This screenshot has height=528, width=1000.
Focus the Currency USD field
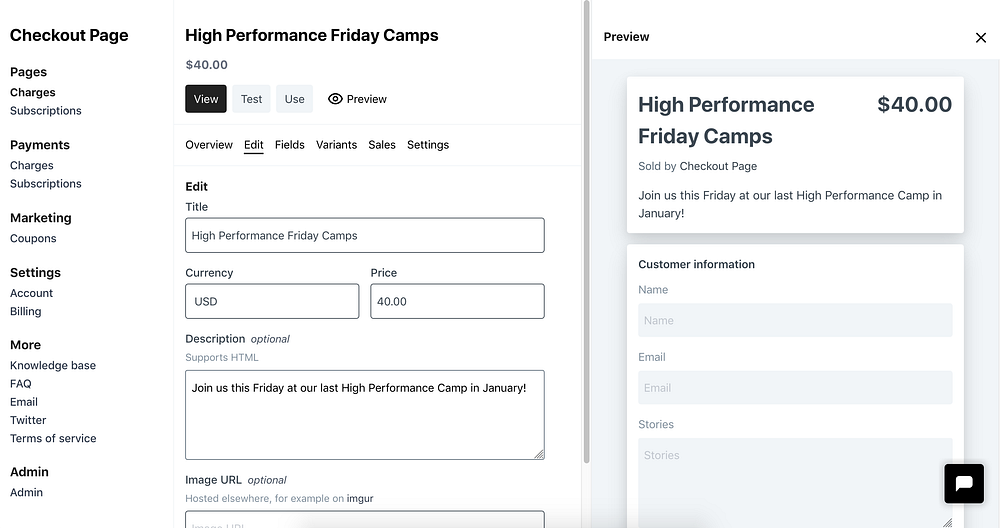272,301
